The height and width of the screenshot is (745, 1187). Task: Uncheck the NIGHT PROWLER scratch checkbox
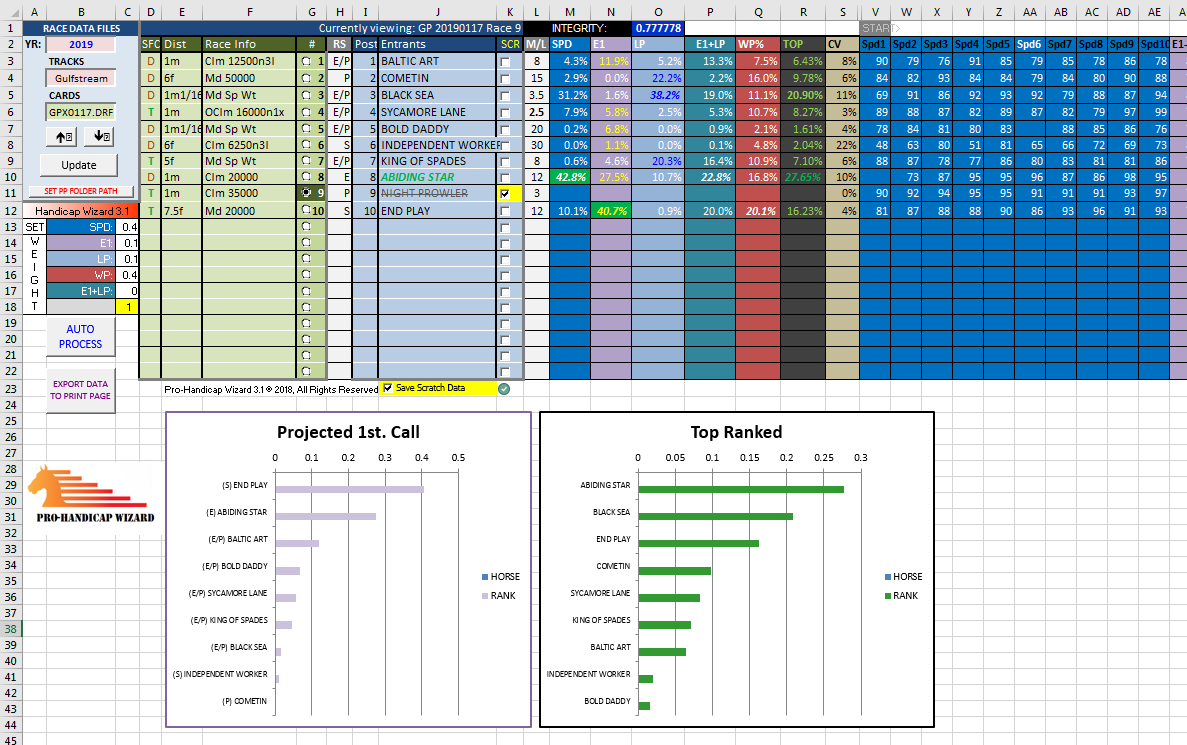click(505, 194)
